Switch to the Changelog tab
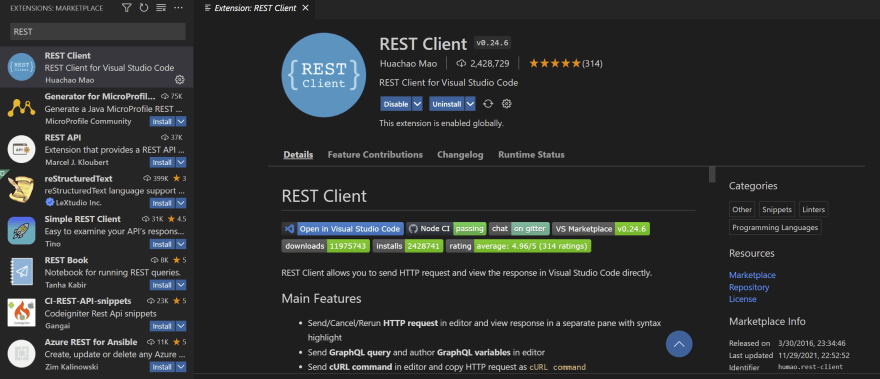This screenshot has height=379, width=880. click(460, 154)
